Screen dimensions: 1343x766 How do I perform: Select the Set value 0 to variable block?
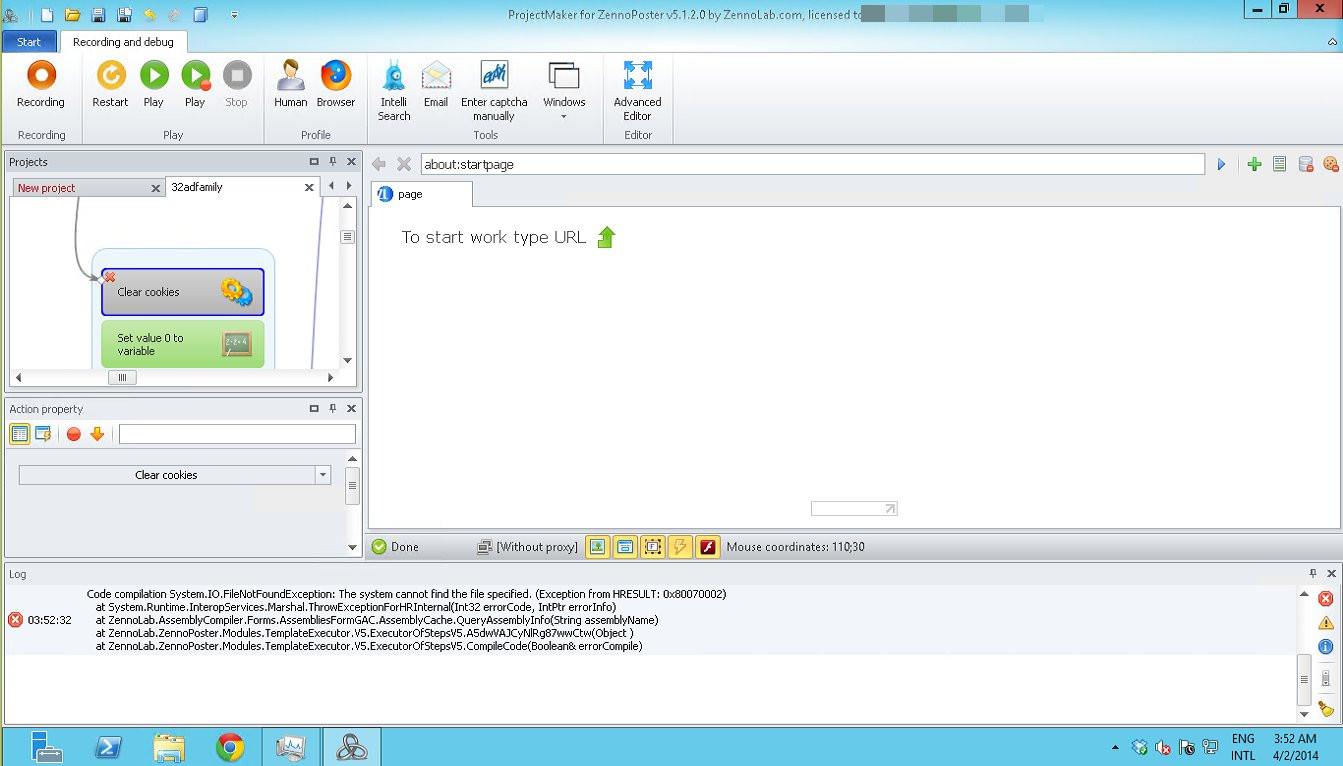[183, 344]
